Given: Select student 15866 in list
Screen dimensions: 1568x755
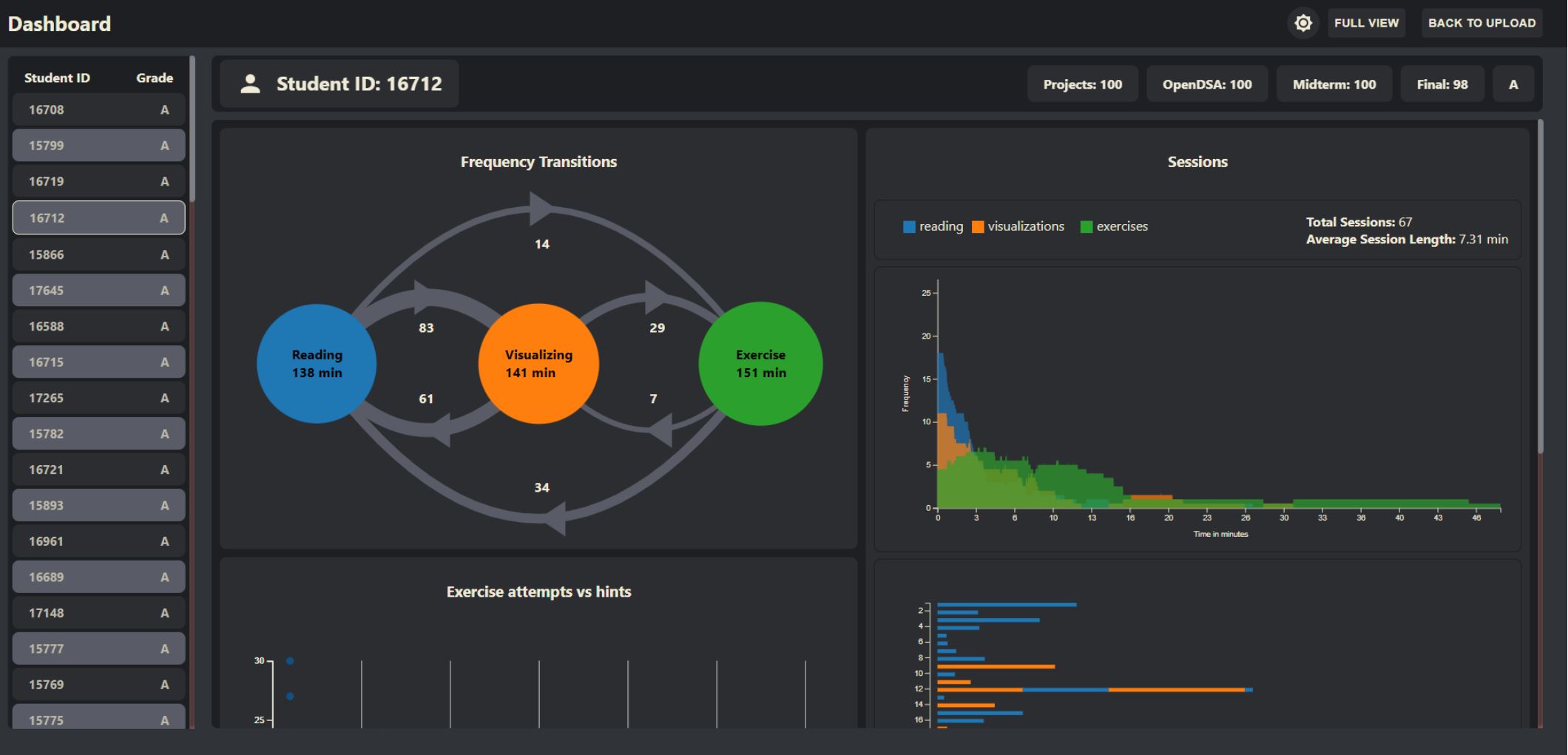Looking at the screenshot, I should (x=98, y=254).
